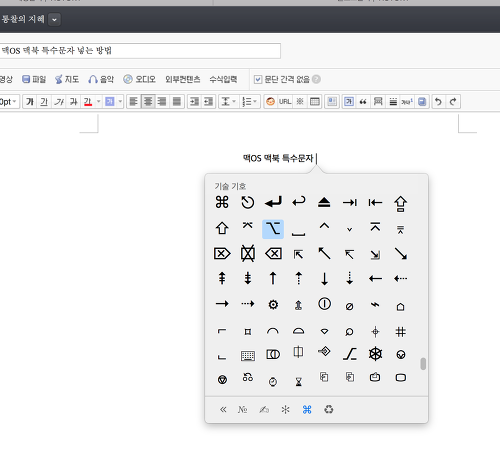
Task: Insert the clear X-in-rectangle symbol
Action: 248,253
